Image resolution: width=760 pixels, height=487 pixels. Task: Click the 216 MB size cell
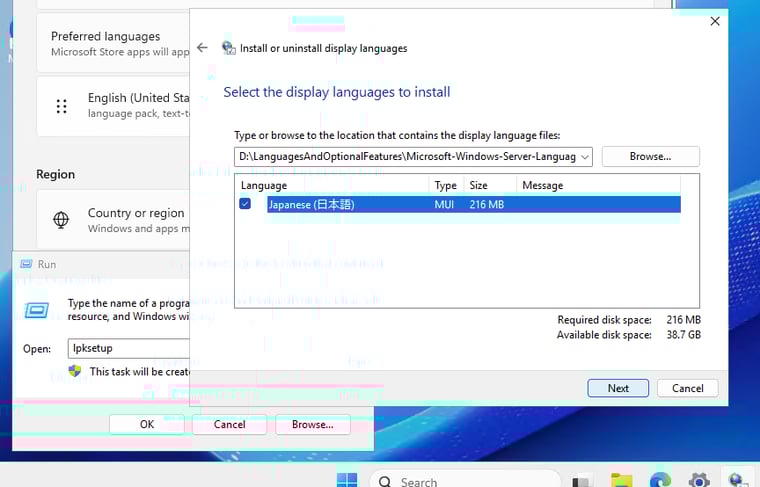(487, 204)
